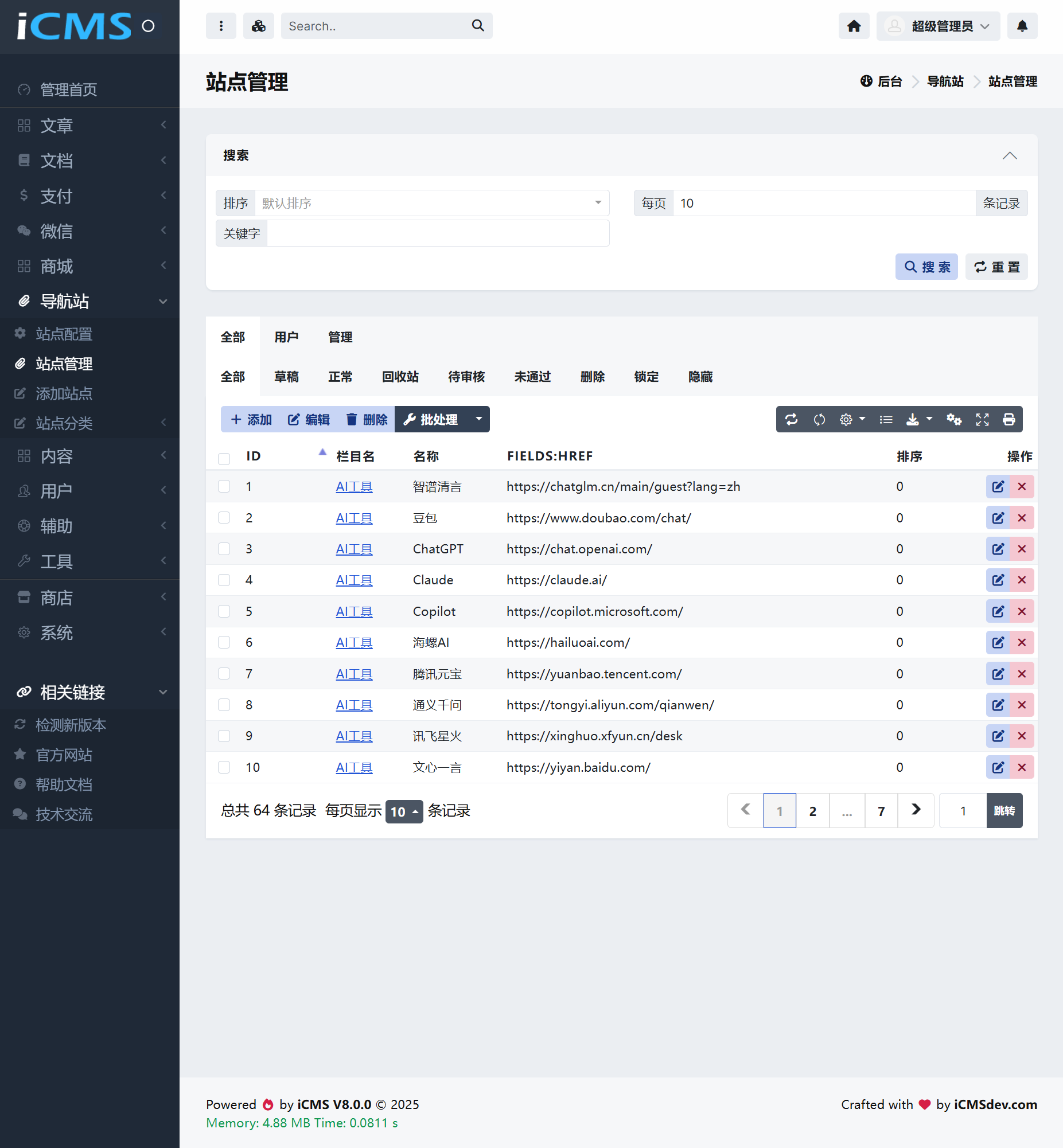Click the ID column sort header
The image size is (1063, 1148).
point(286,456)
